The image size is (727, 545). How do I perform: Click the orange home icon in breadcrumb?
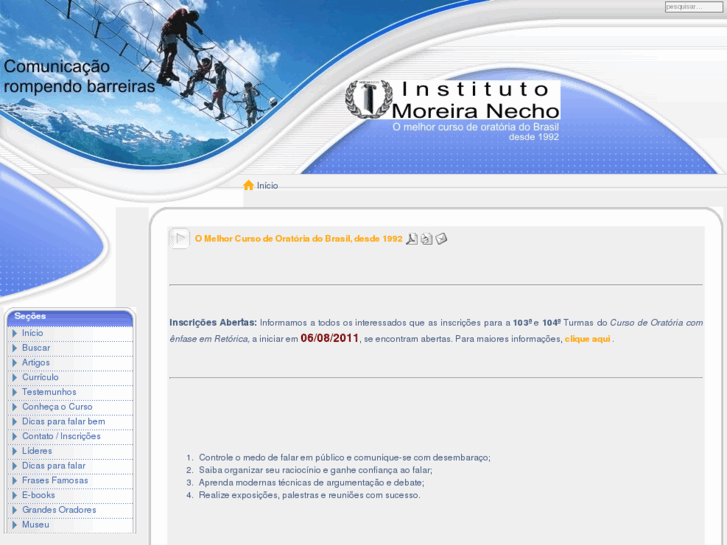(249, 185)
